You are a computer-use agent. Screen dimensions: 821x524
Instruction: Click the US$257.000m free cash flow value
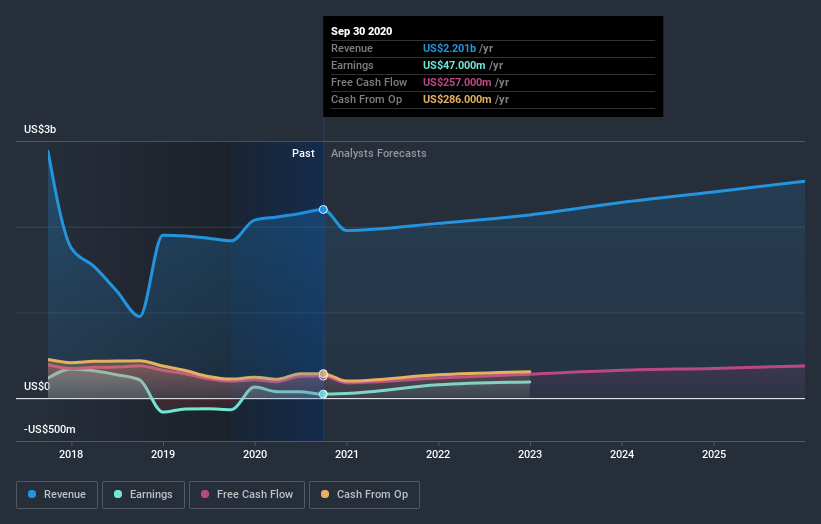tap(457, 82)
